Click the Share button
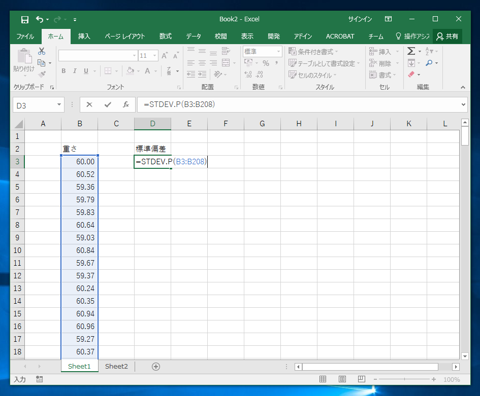Image resolution: width=480 pixels, height=396 pixels. pos(447,36)
